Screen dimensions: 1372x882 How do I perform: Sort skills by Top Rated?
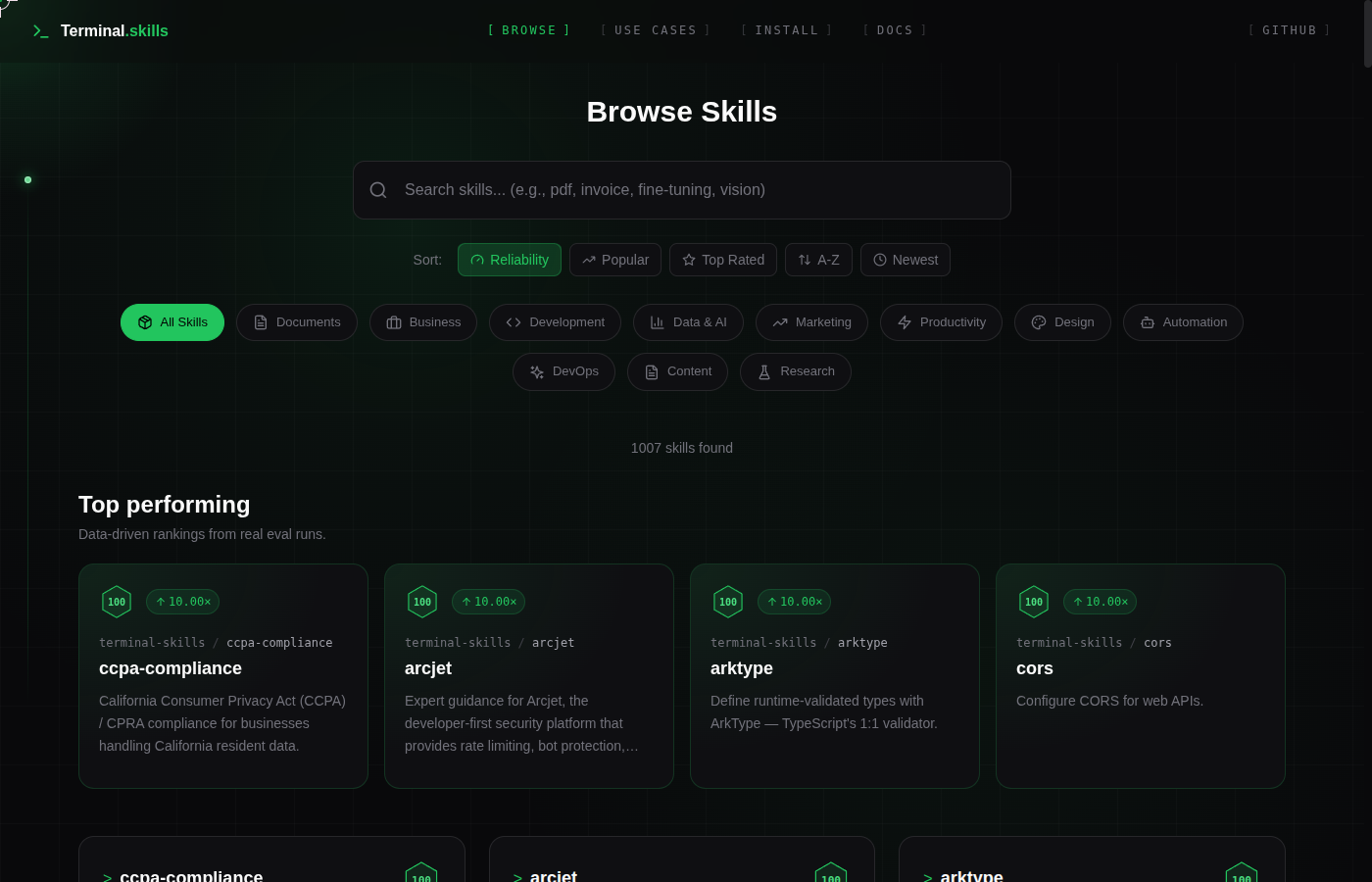[723, 260]
